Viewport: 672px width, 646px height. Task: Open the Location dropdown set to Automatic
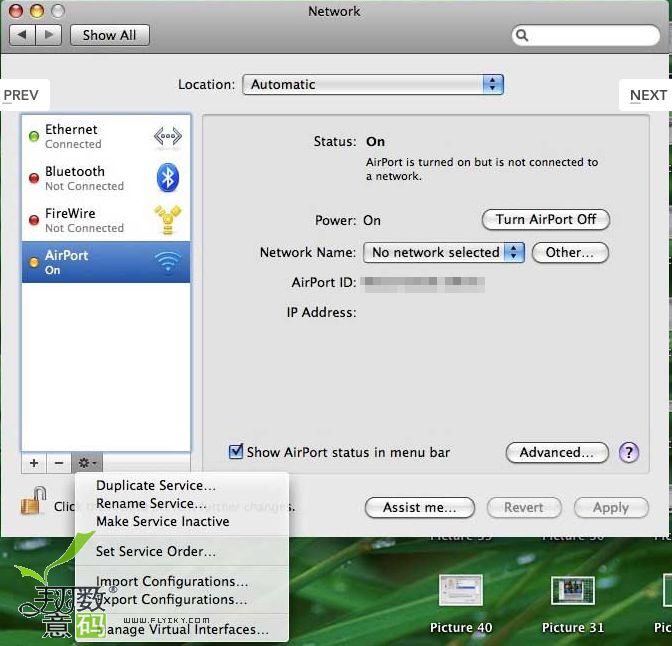pyautogui.click(x=373, y=84)
